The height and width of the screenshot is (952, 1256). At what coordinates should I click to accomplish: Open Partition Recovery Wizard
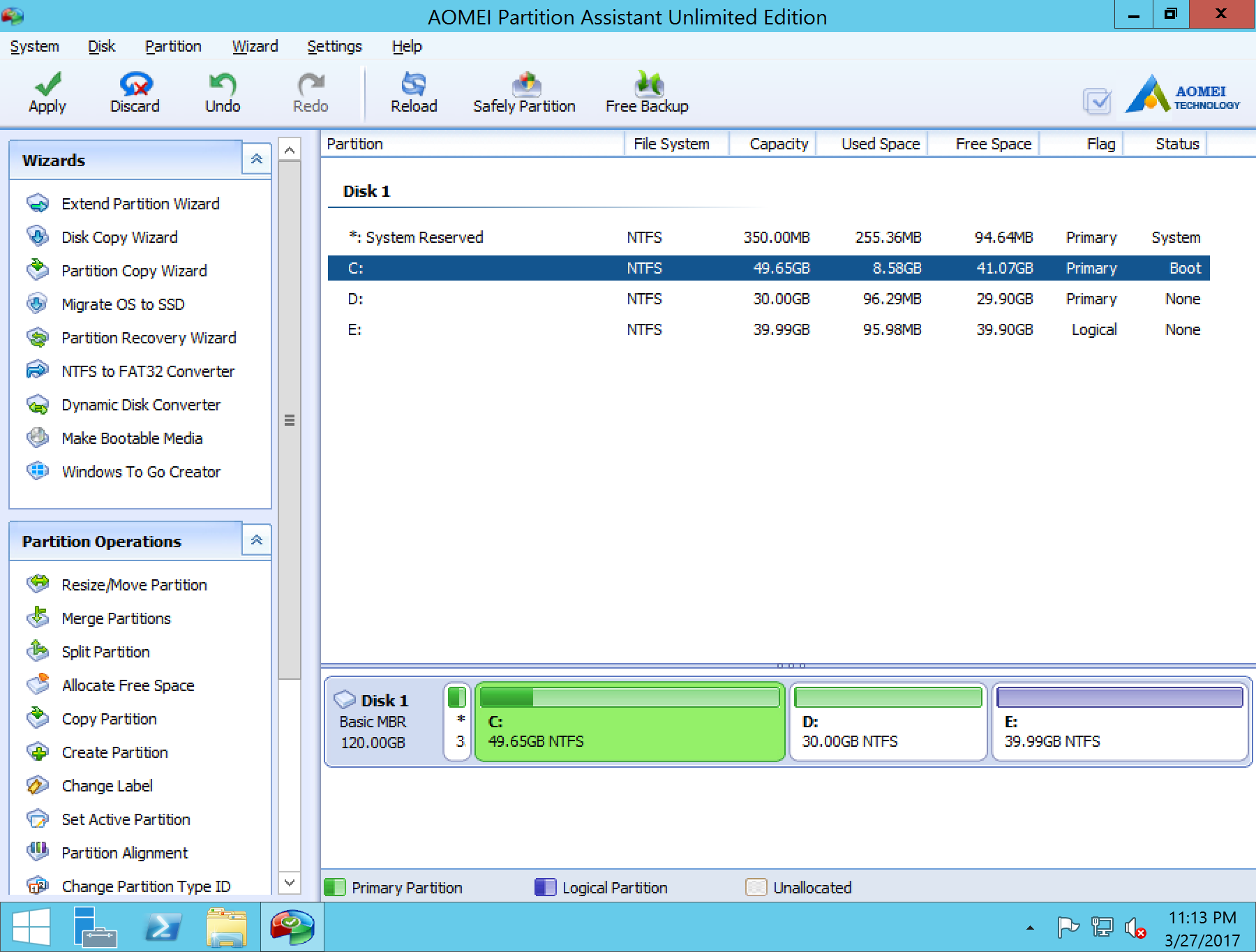coord(149,338)
